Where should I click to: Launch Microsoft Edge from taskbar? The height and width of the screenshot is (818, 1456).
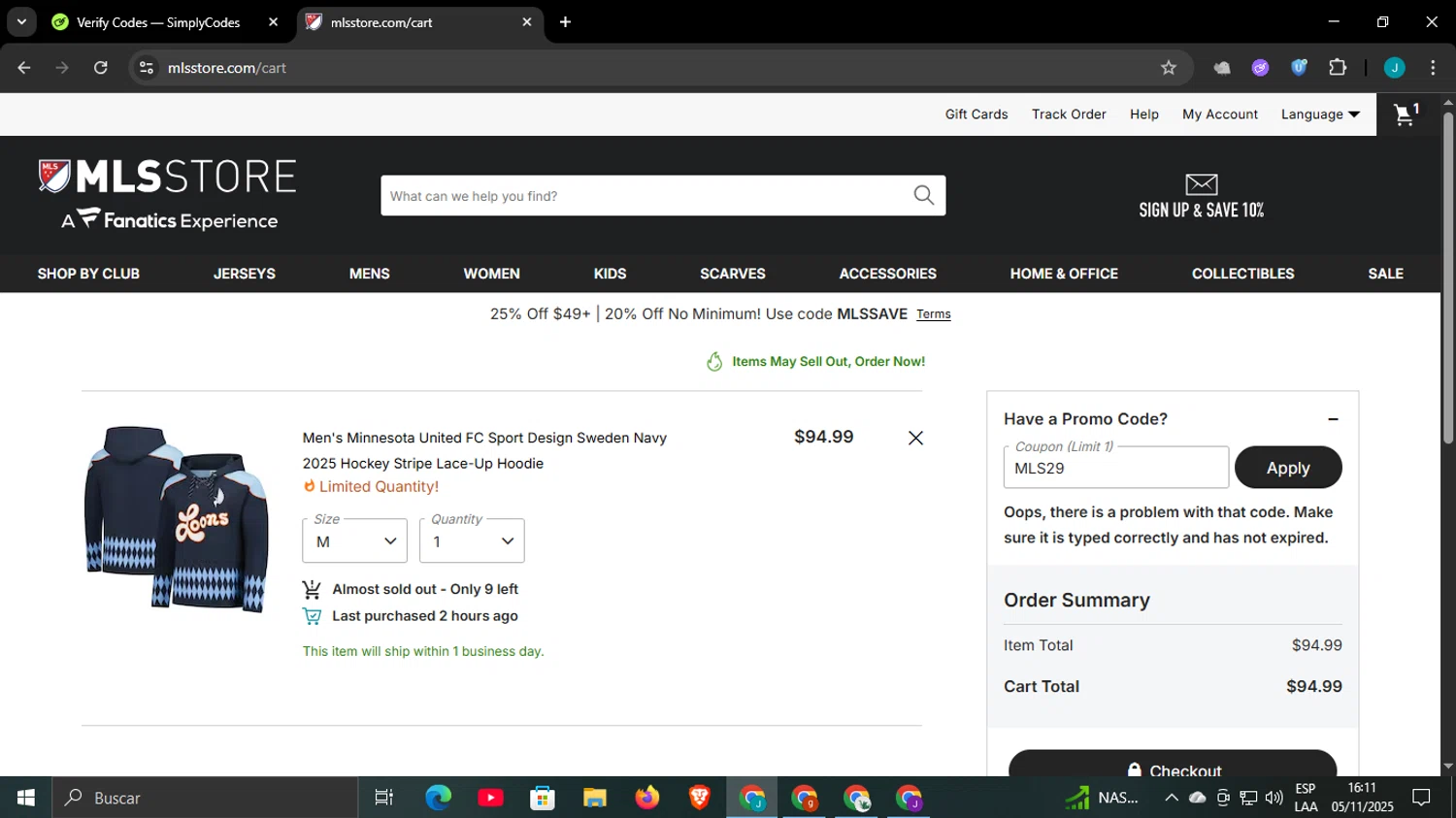click(x=439, y=798)
